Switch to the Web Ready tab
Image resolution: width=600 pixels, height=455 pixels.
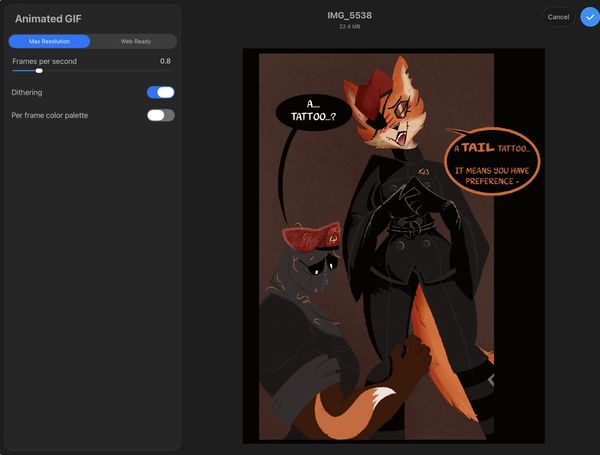pos(135,41)
